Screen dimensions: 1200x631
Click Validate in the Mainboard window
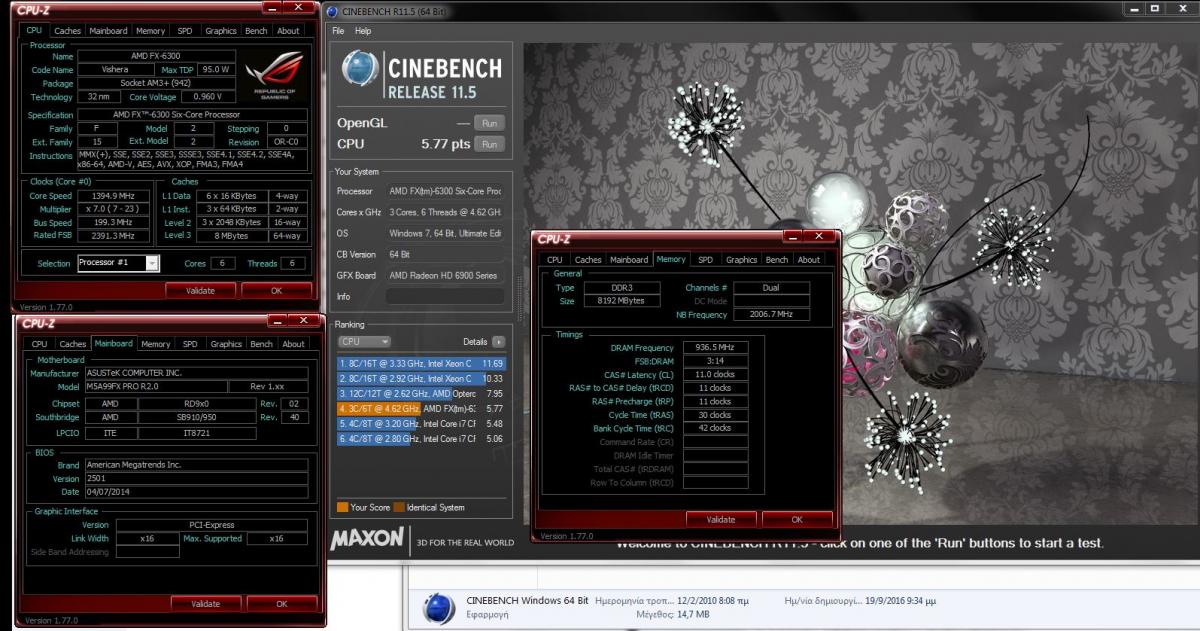[x=206, y=604]
